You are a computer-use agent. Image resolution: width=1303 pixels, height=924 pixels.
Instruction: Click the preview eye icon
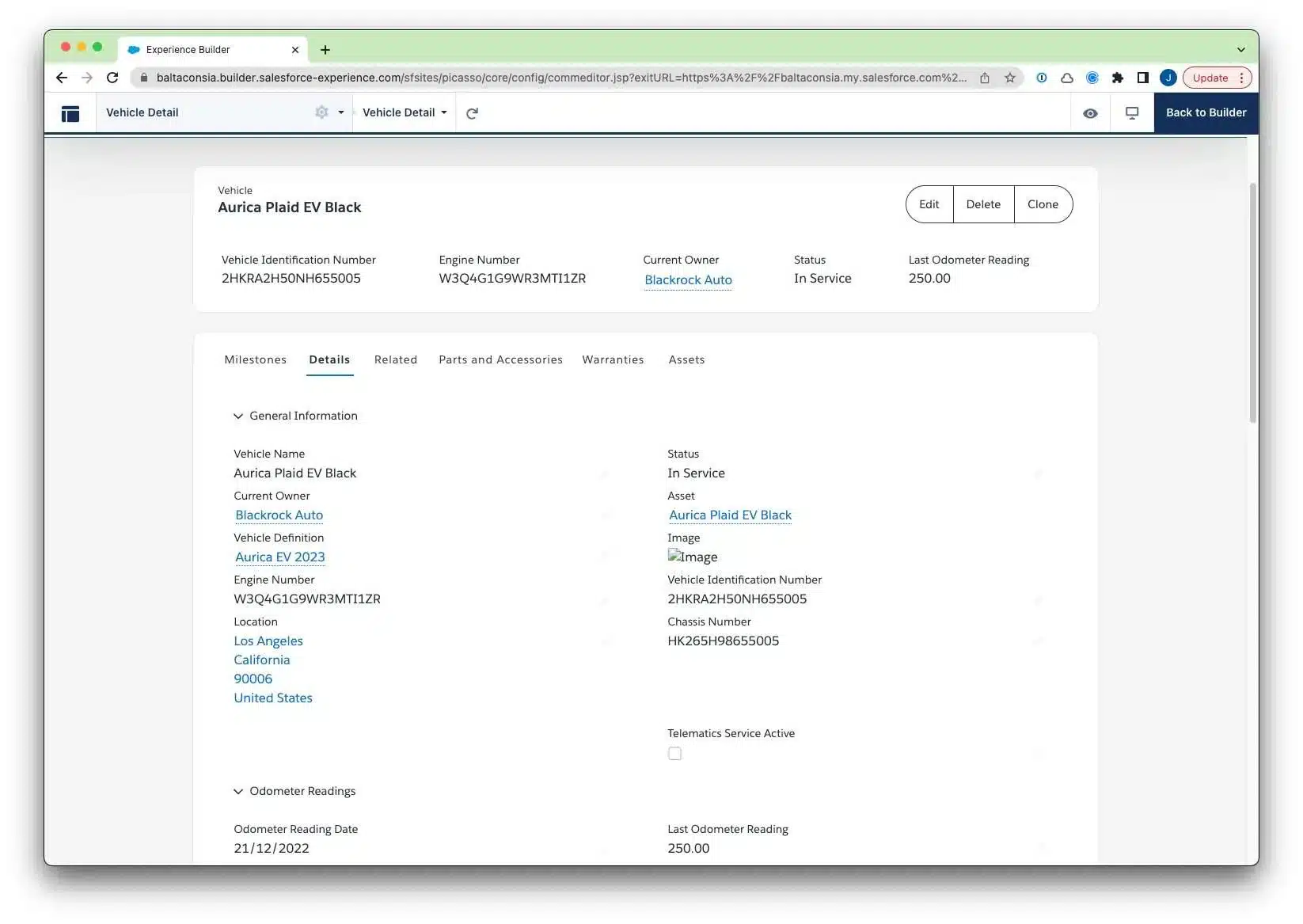(1090, 113)
